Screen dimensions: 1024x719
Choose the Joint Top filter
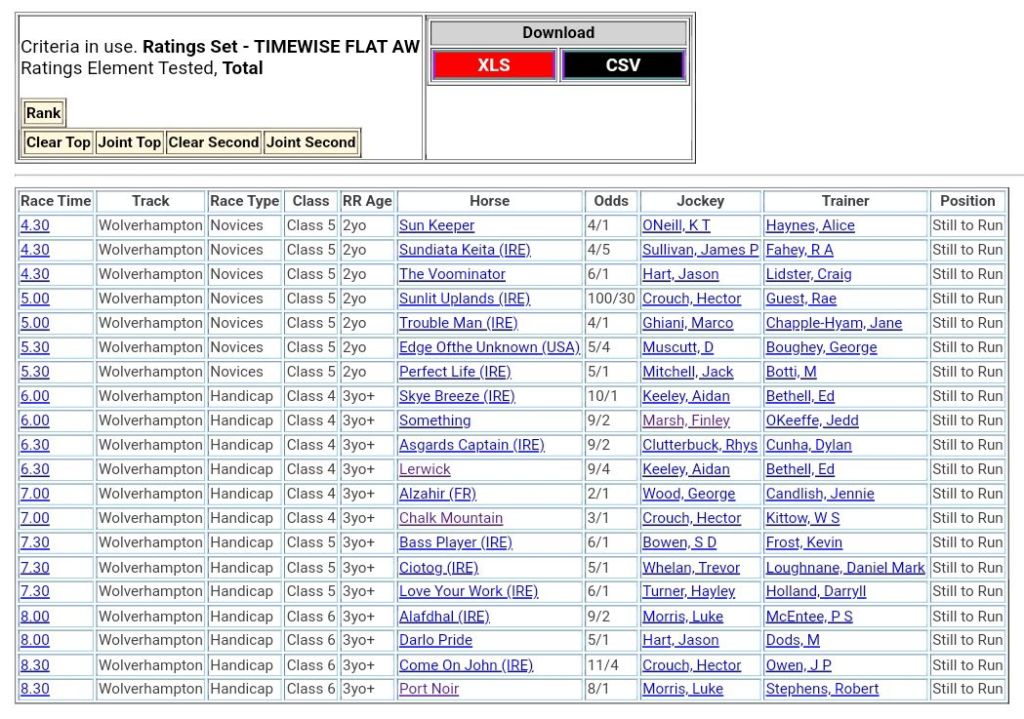point(129,142)
